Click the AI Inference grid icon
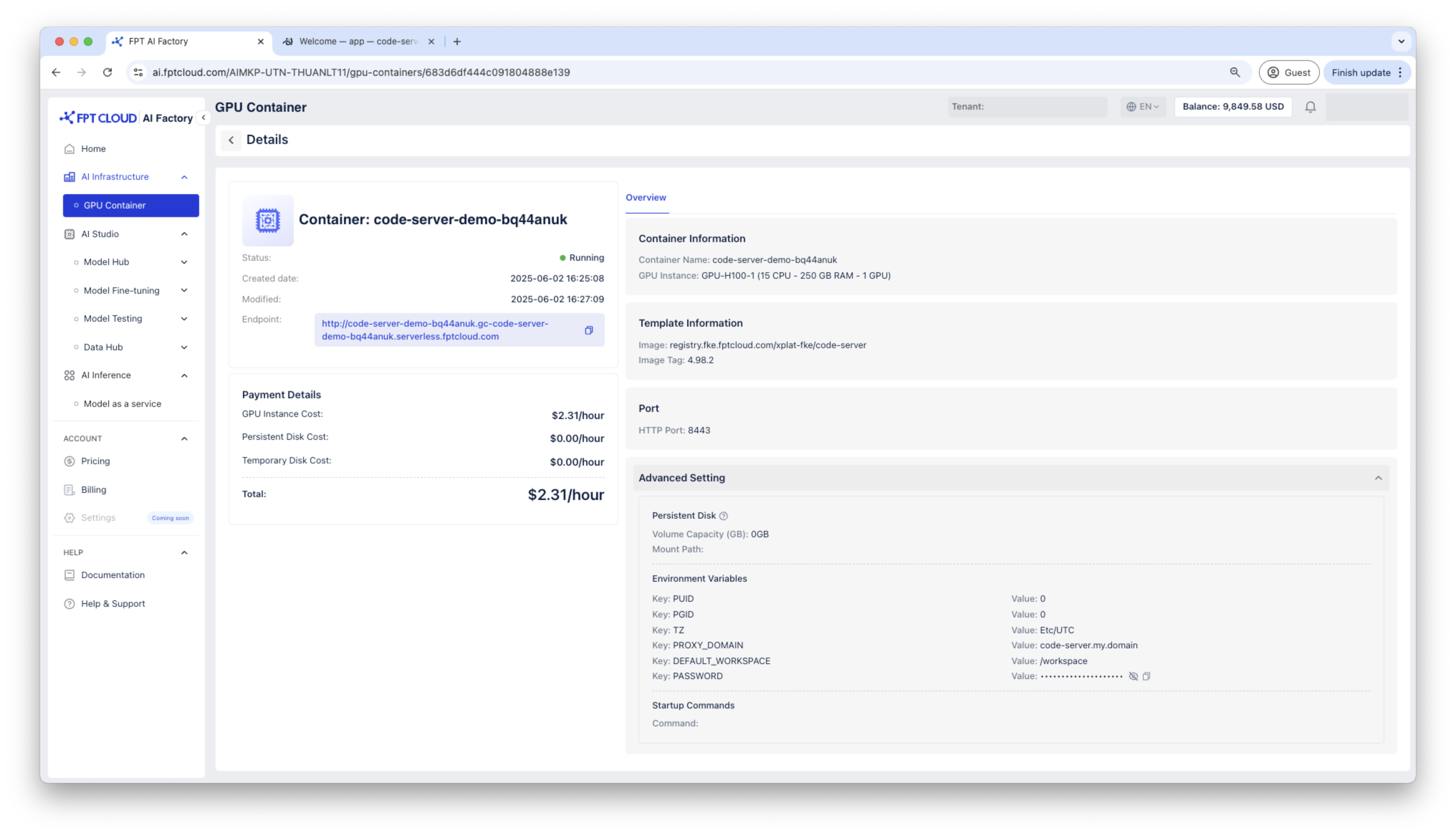The height and width of the screenshot is (836, 1456). (70, 375)
